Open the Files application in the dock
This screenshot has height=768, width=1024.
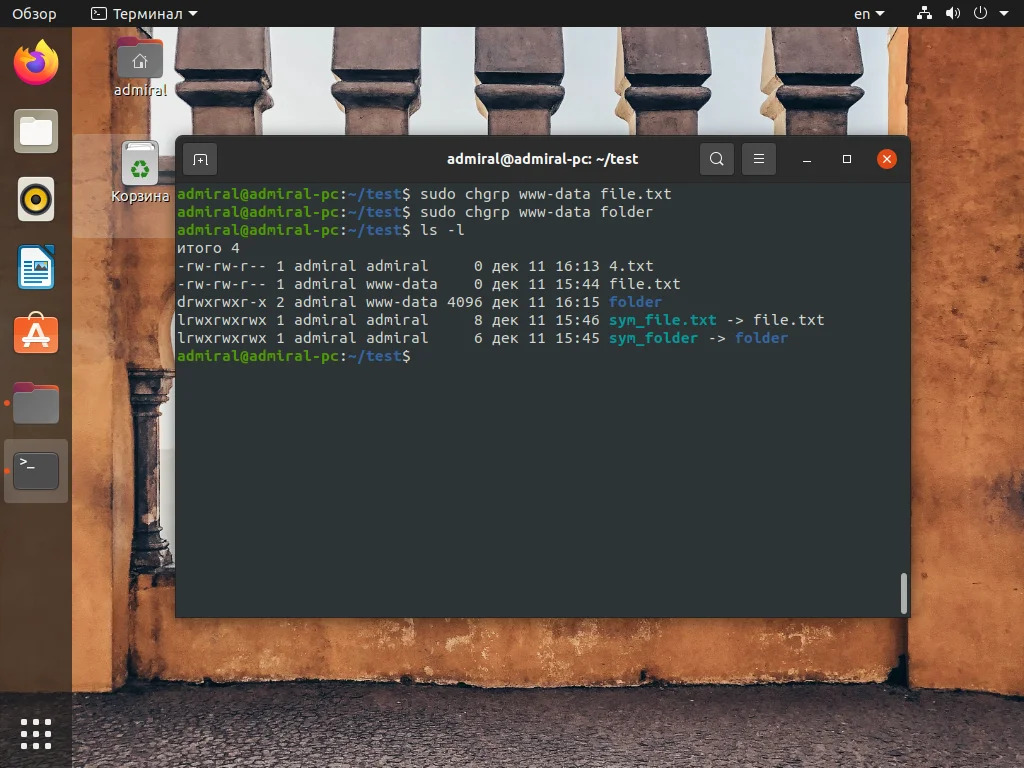(x=36, y=131)
